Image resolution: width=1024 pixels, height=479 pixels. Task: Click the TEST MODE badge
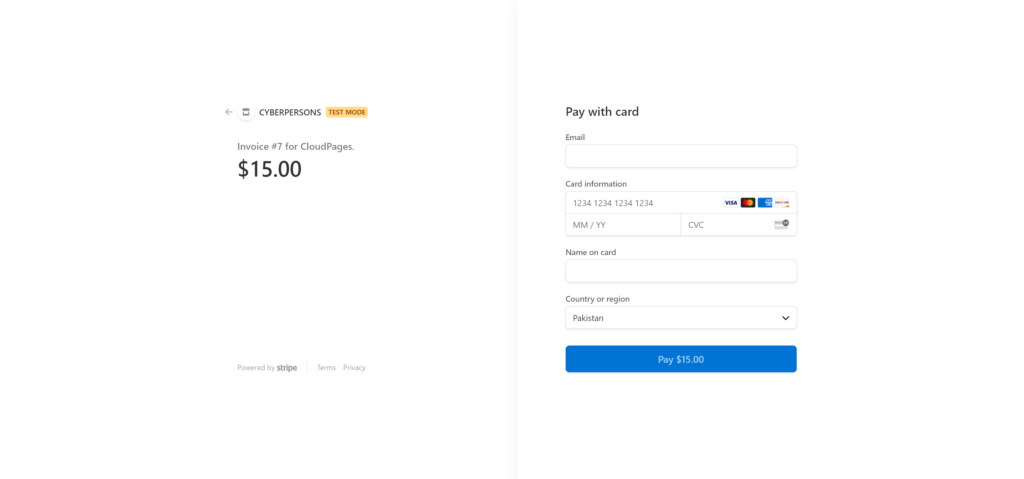(x=347, y=112)
